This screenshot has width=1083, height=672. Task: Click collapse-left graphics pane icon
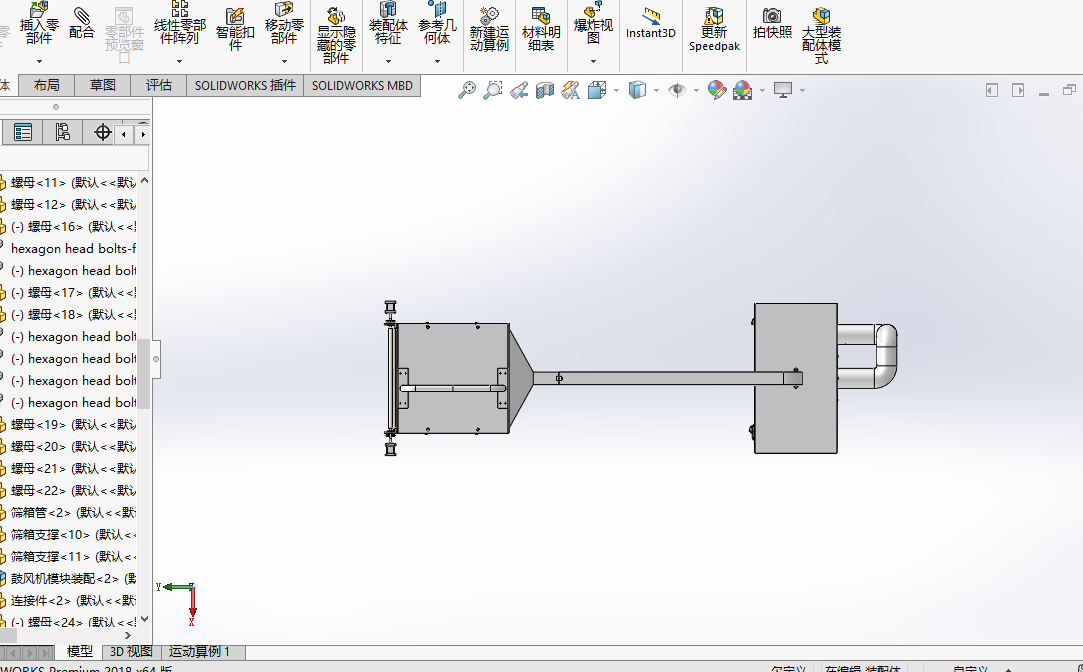point(992,90)
